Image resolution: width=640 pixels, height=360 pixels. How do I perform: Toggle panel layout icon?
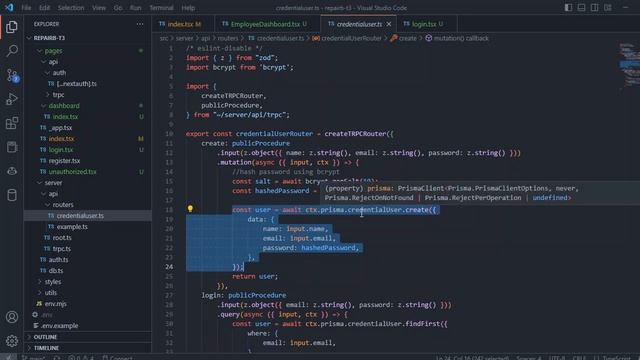click(581, 7)
